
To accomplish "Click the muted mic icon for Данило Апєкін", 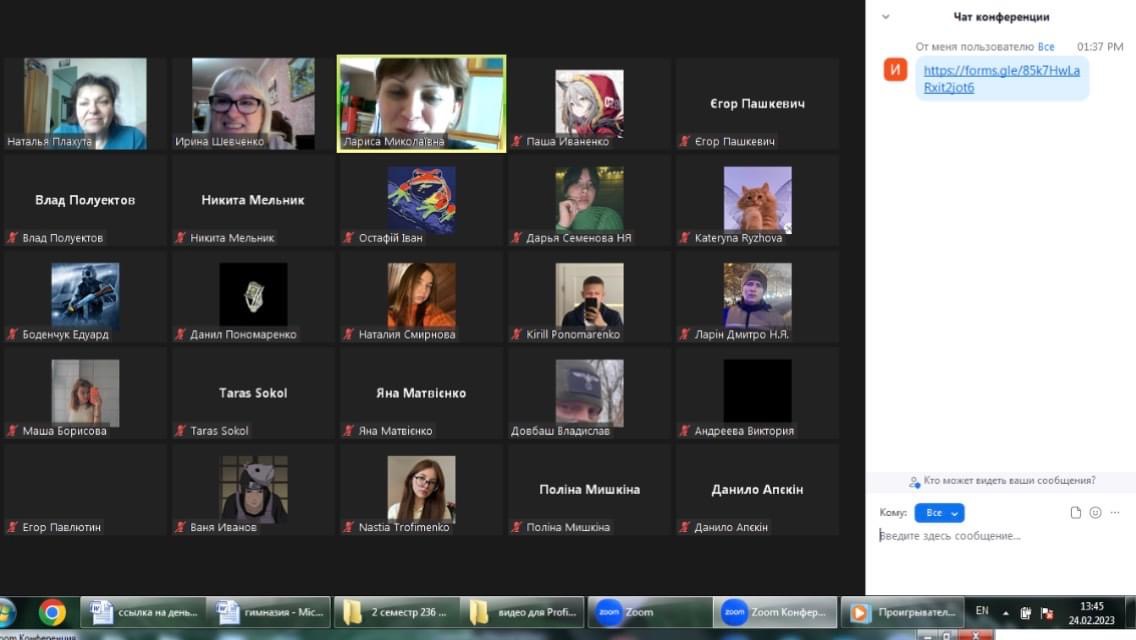I will [x=685, y=527].
